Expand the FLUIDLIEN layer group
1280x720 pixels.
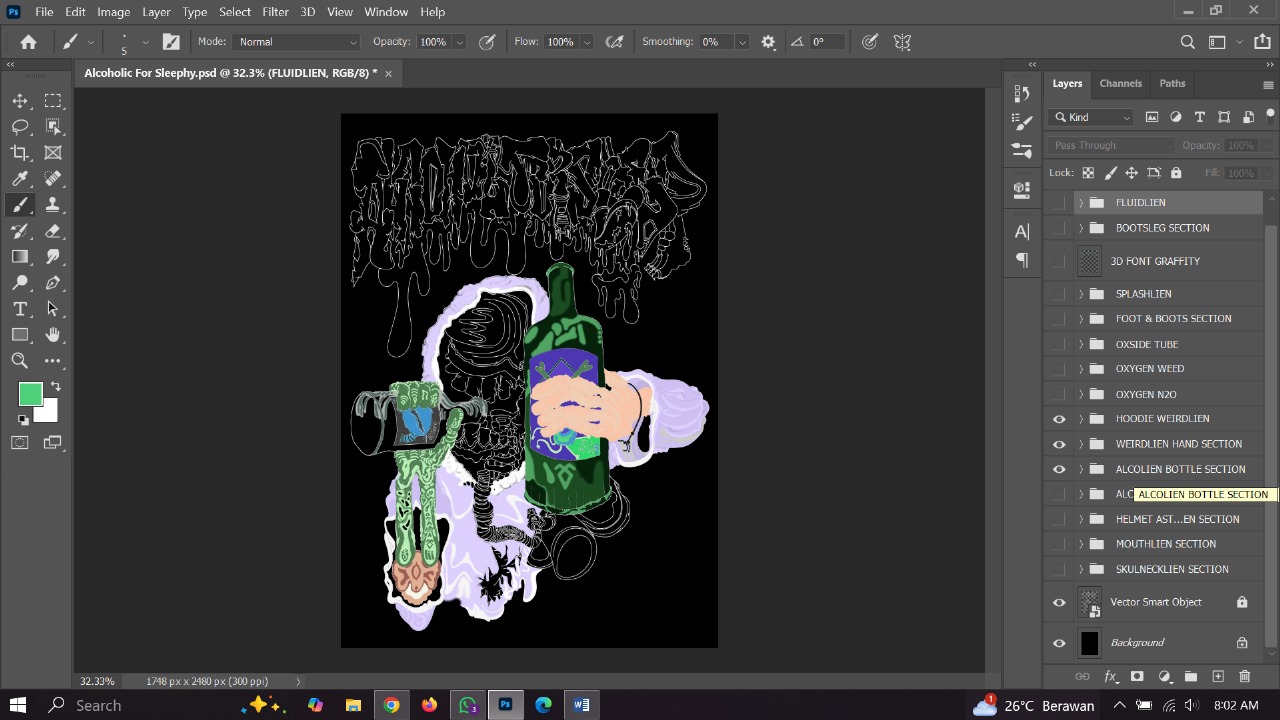(1080, 202)
